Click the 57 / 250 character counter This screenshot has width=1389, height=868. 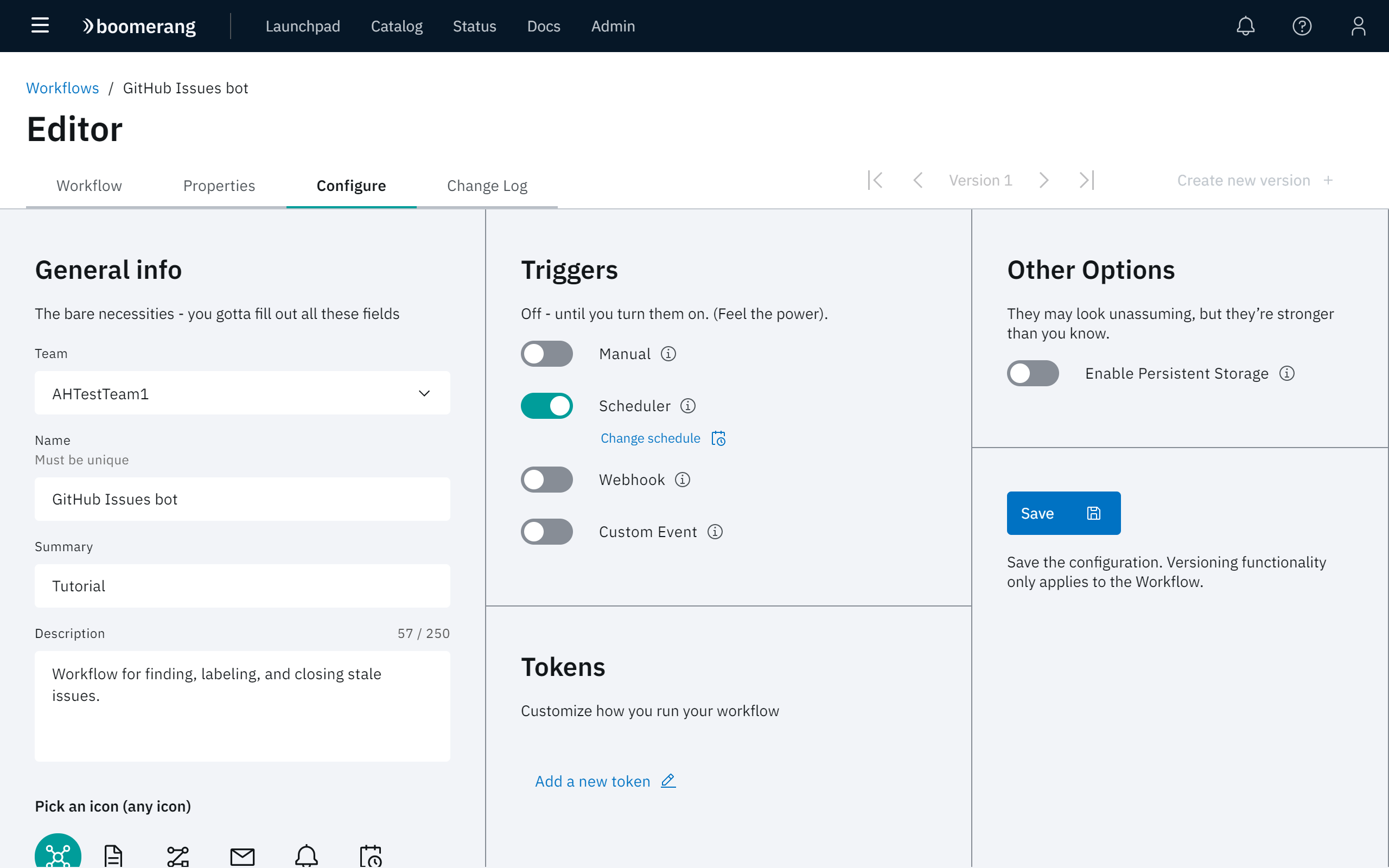[x=424, y=633]
